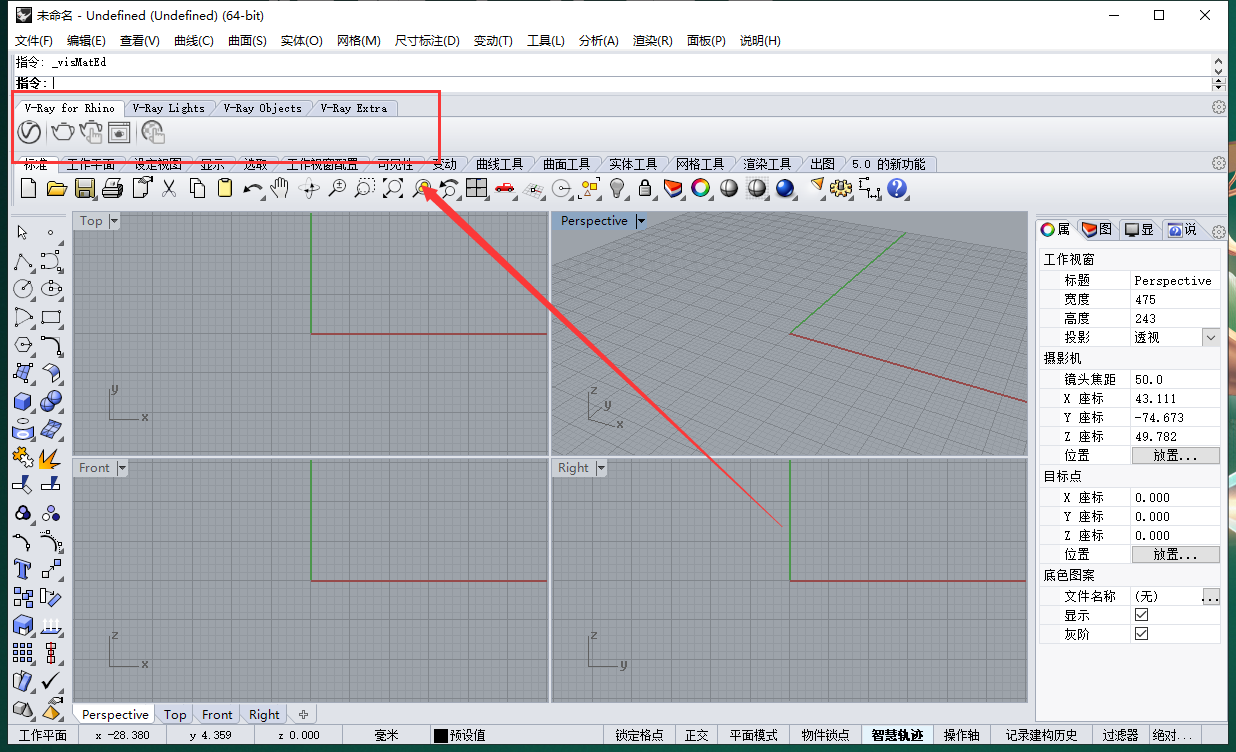Click the layer color swatch 预设值
Image resolution: width=1236 pixels, height=752 pixels.
coord(440,736)
